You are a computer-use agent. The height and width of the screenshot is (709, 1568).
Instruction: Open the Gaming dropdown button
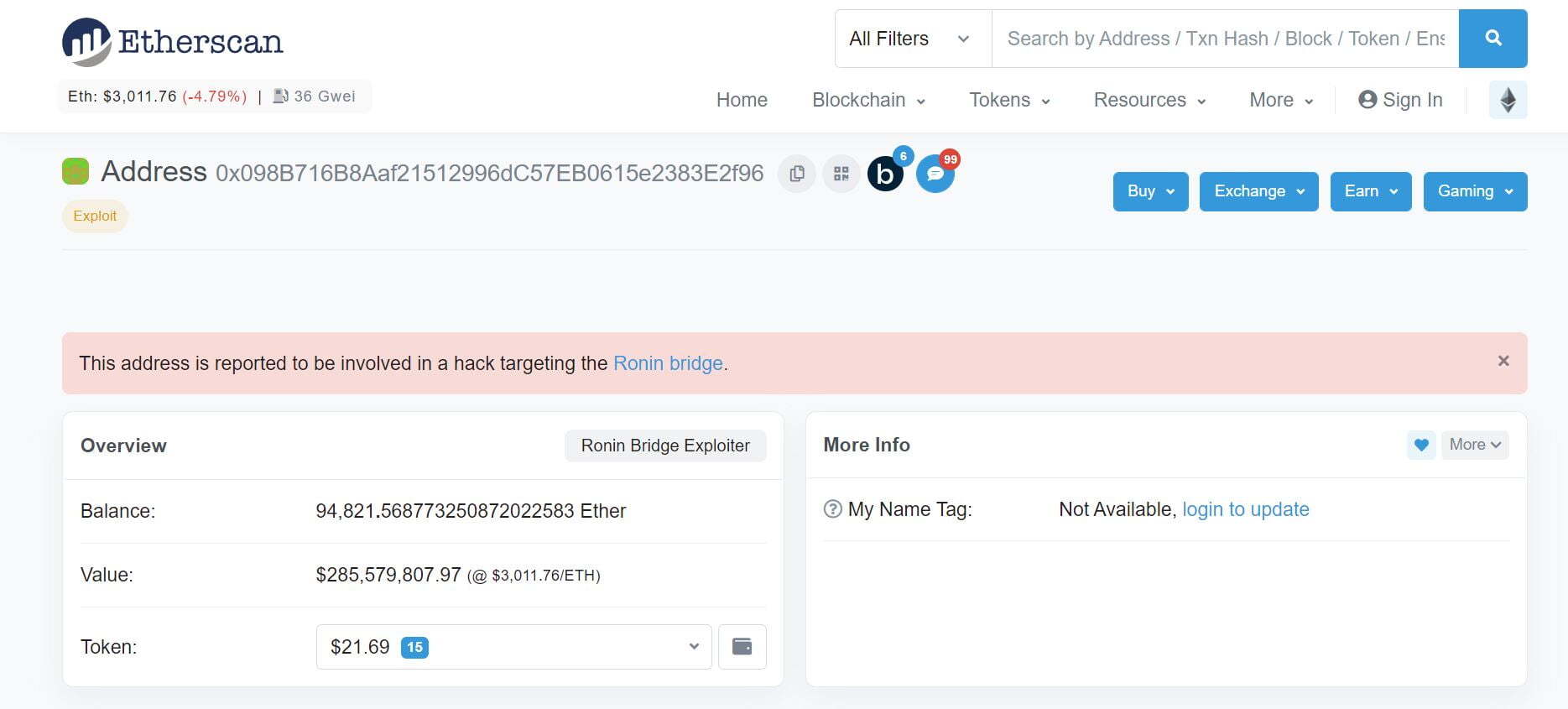tap(1475, 191)
